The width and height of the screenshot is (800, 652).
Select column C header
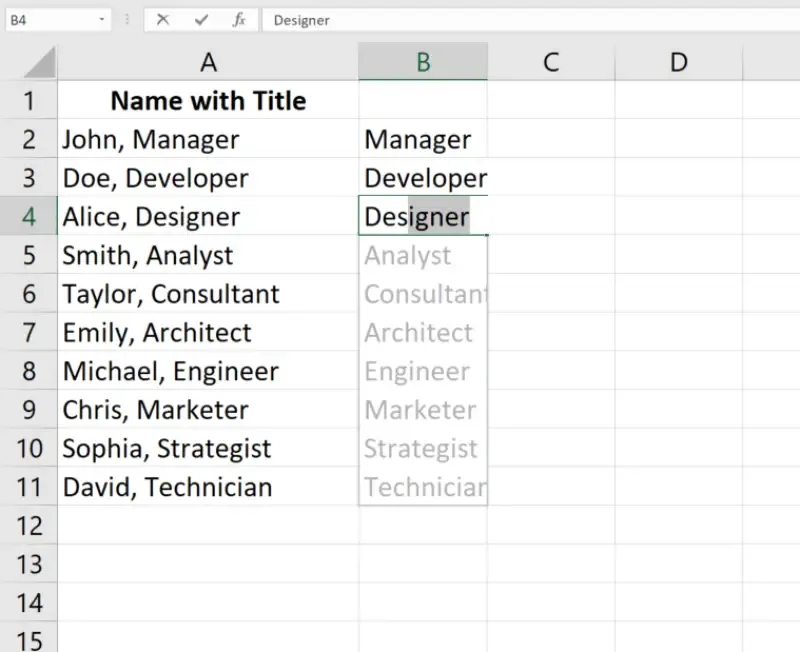551,62
